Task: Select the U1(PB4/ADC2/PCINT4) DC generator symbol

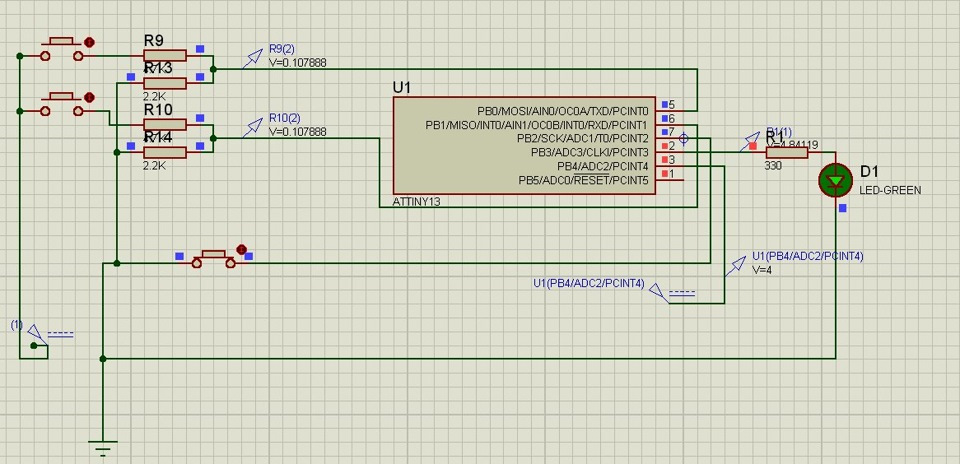Action: tap(672, 292)
